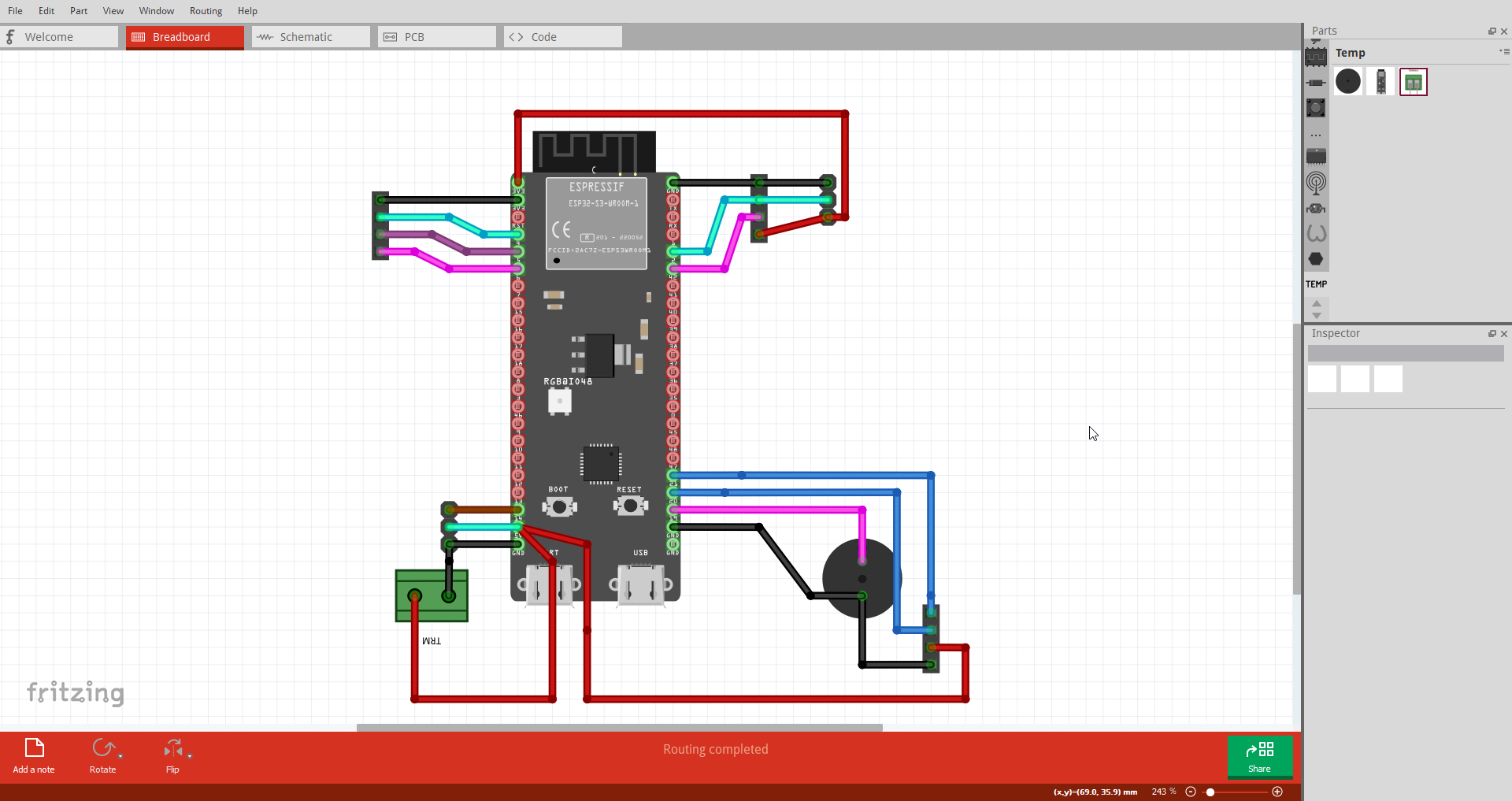Click the first Inspector view thumbnail box
The height and width of the screenshot is (801, 1512).
tap(1322, 379)
